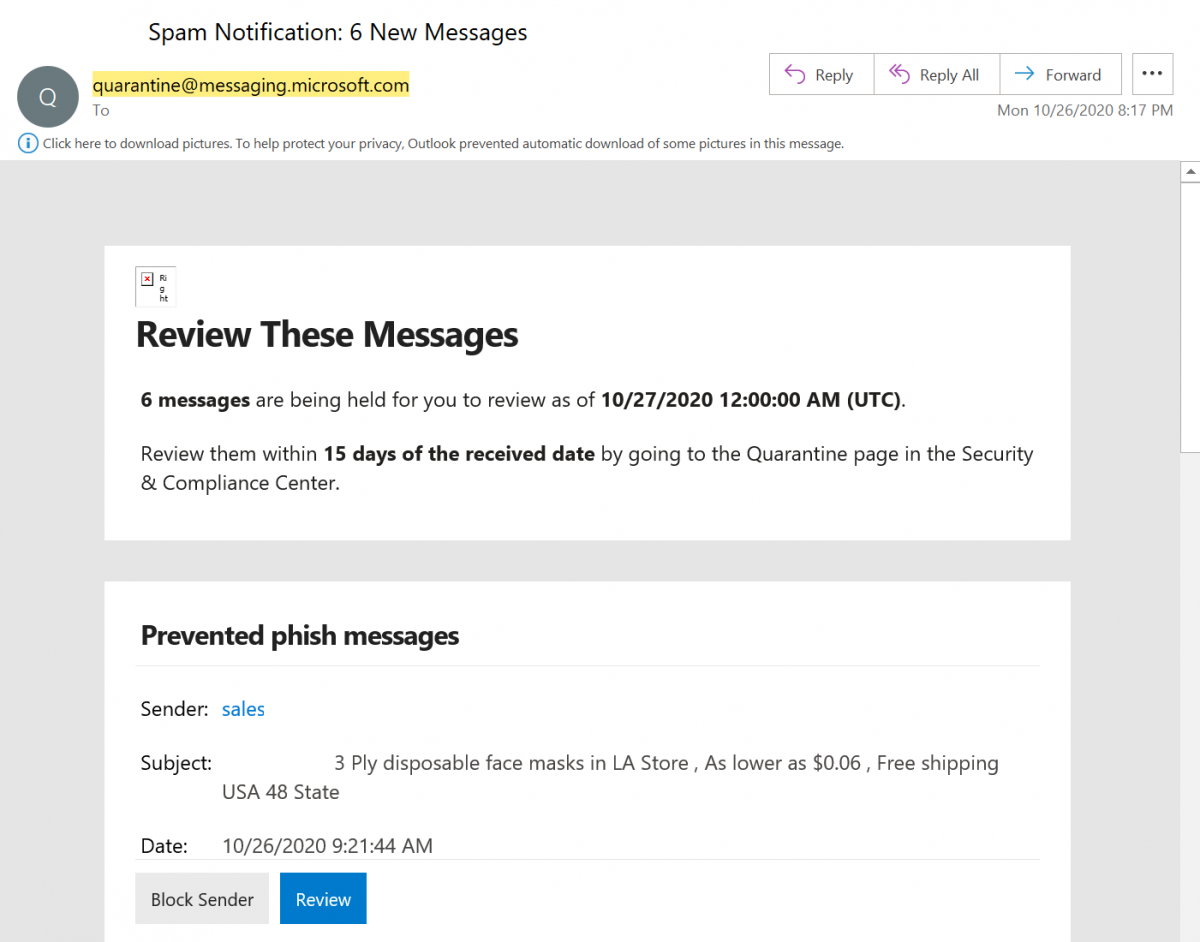
Task: Click the sender's circular Q avatar
Action: 47,96
